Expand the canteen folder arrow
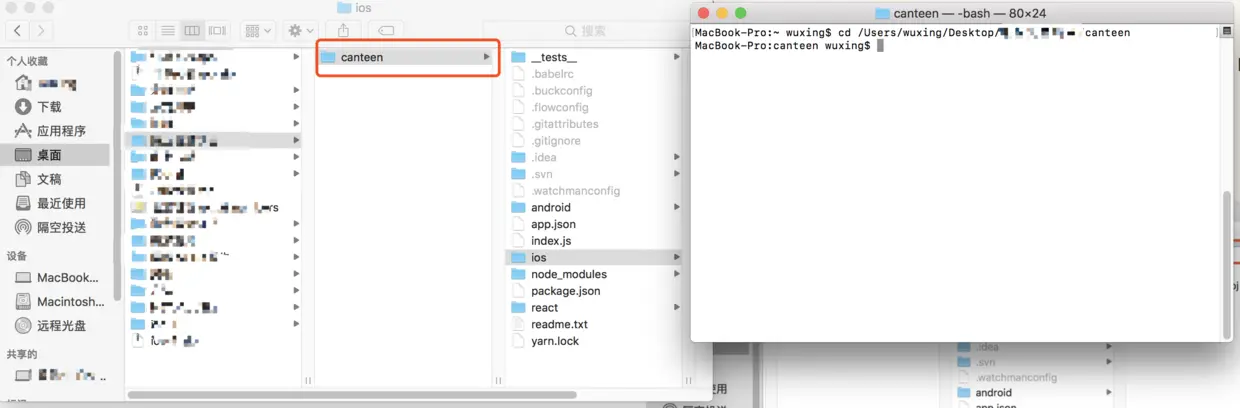 (x=487, y=57)
